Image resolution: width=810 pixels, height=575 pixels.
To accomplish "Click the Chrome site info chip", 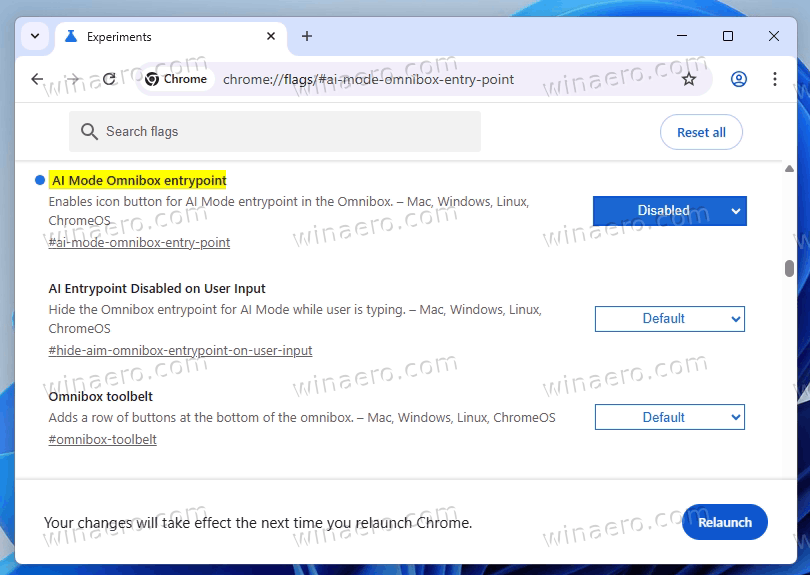I will tap(177, 79).
